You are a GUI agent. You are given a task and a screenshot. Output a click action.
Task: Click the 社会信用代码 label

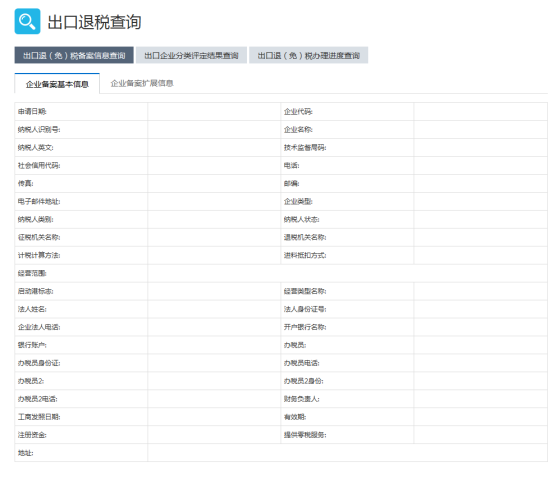(39, 166)
